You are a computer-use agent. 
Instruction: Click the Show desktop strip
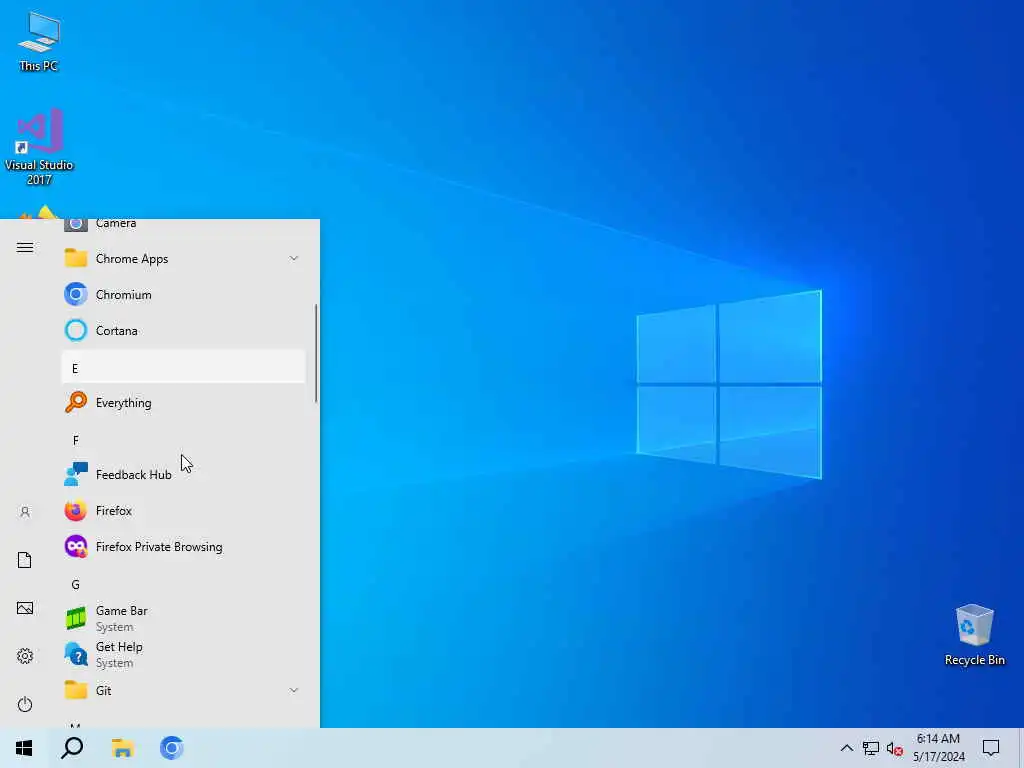[1021, 748]
